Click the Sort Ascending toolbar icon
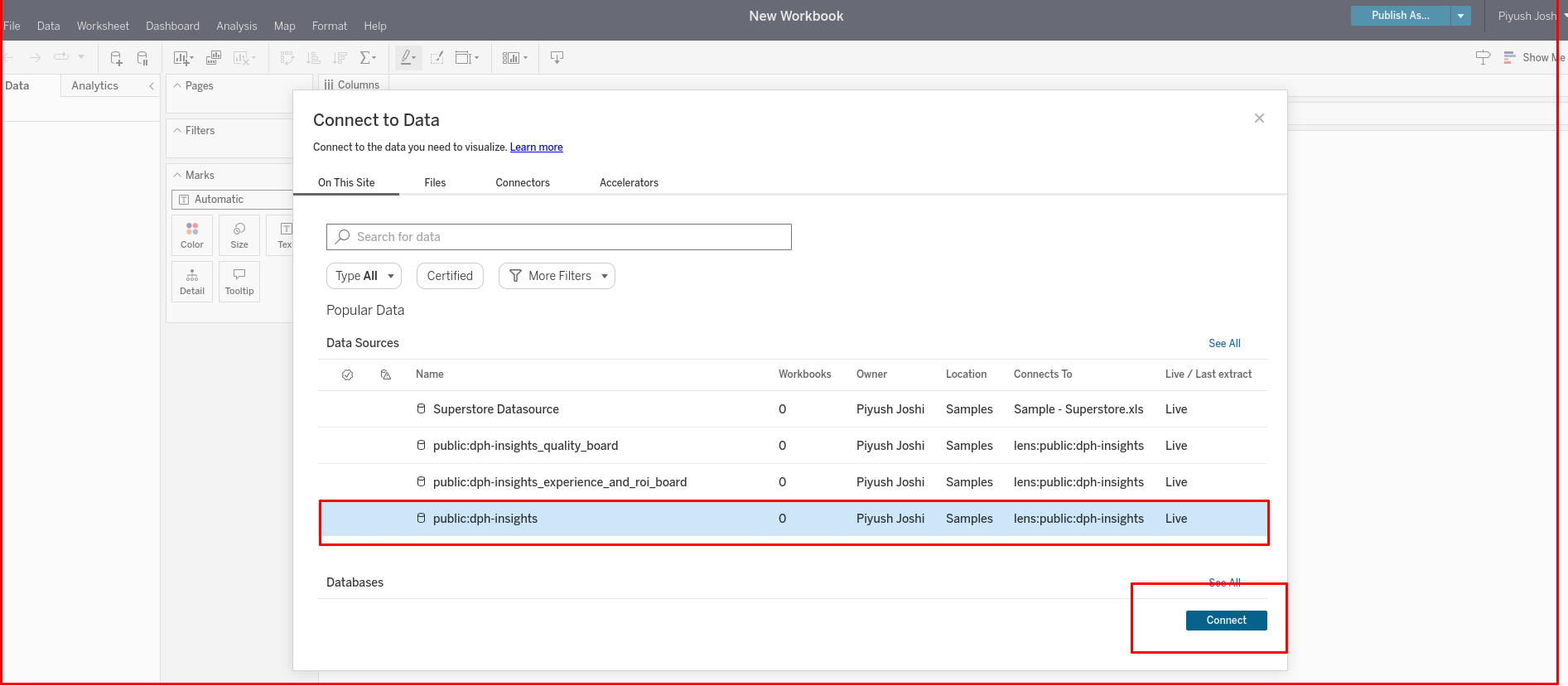Screen dimensions: 1568x686 click(313, 58)
